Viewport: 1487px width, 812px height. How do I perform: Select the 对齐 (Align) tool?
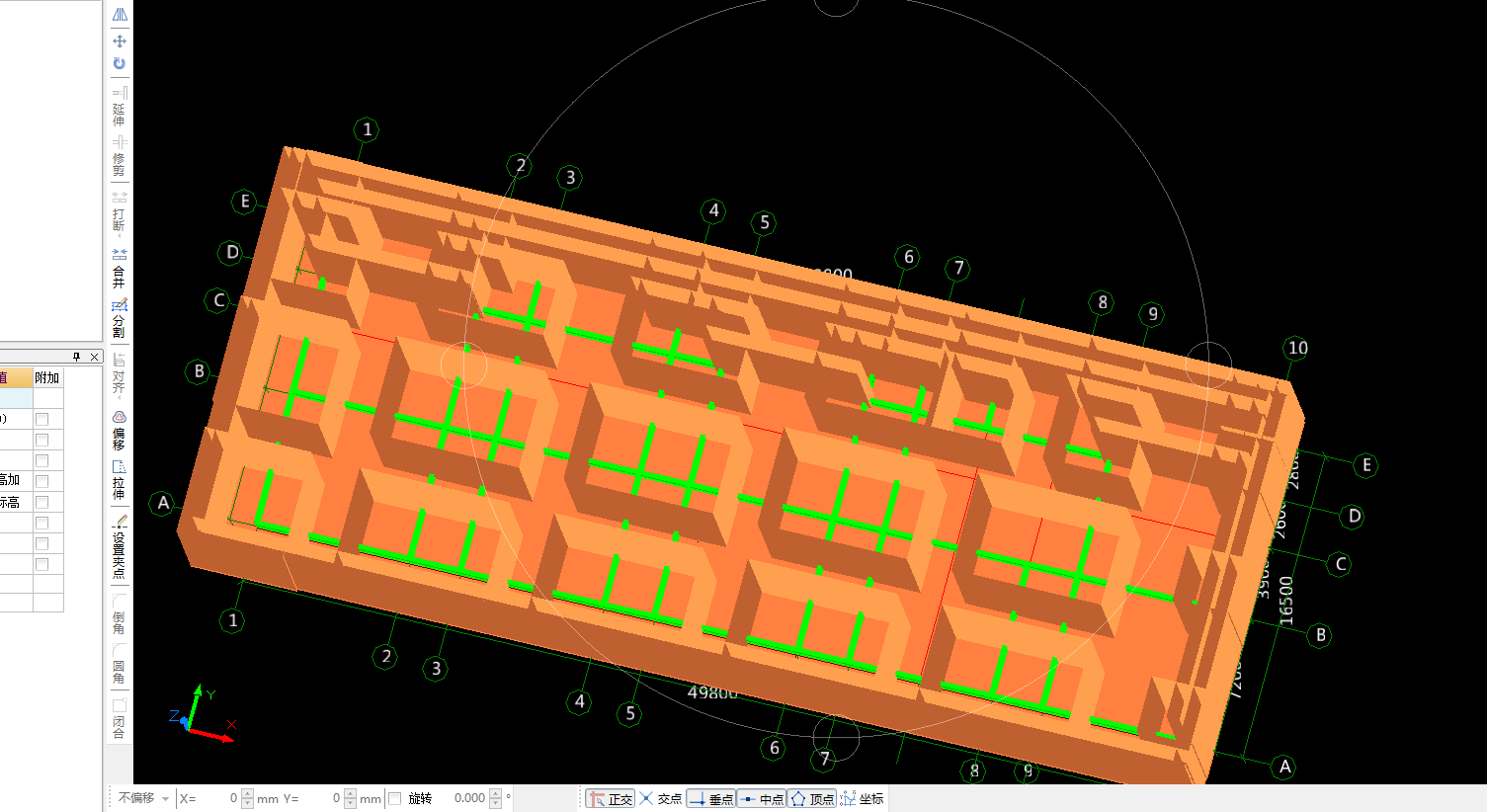point(120,373)
